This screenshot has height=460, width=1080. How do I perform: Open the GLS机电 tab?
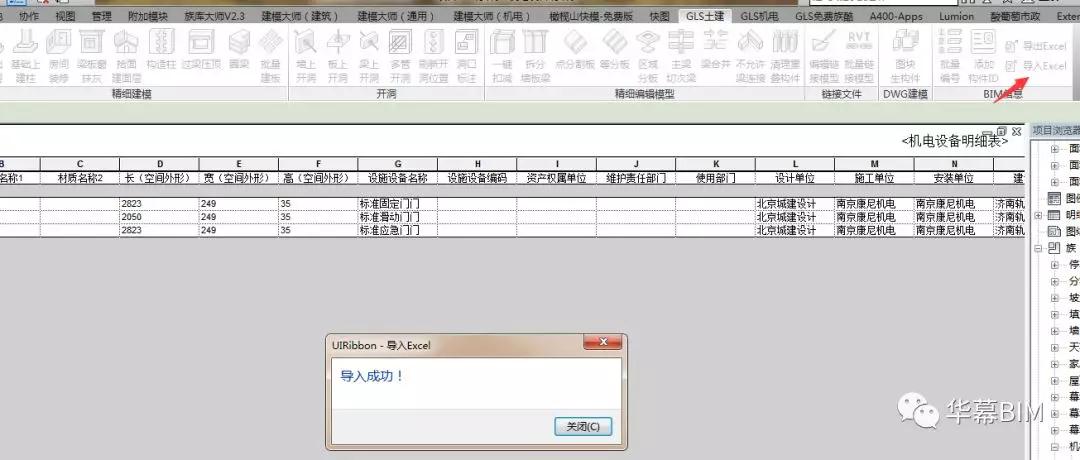pyautogui.click(x=759, y=16)
